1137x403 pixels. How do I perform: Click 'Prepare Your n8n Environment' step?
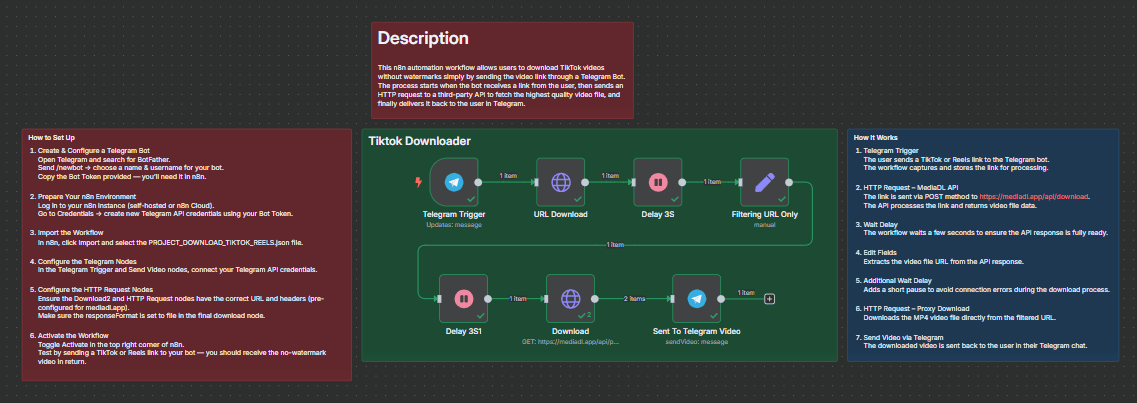[87, 196]
